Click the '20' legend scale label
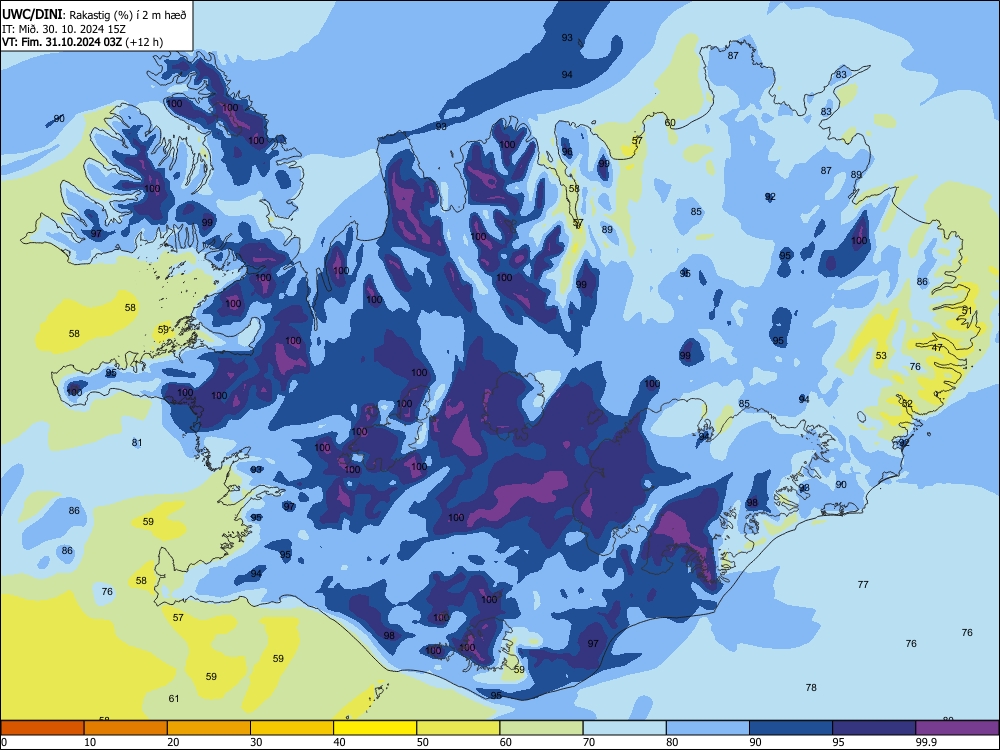This screenshot has width=1000, height=750. (x=173, y=742)
